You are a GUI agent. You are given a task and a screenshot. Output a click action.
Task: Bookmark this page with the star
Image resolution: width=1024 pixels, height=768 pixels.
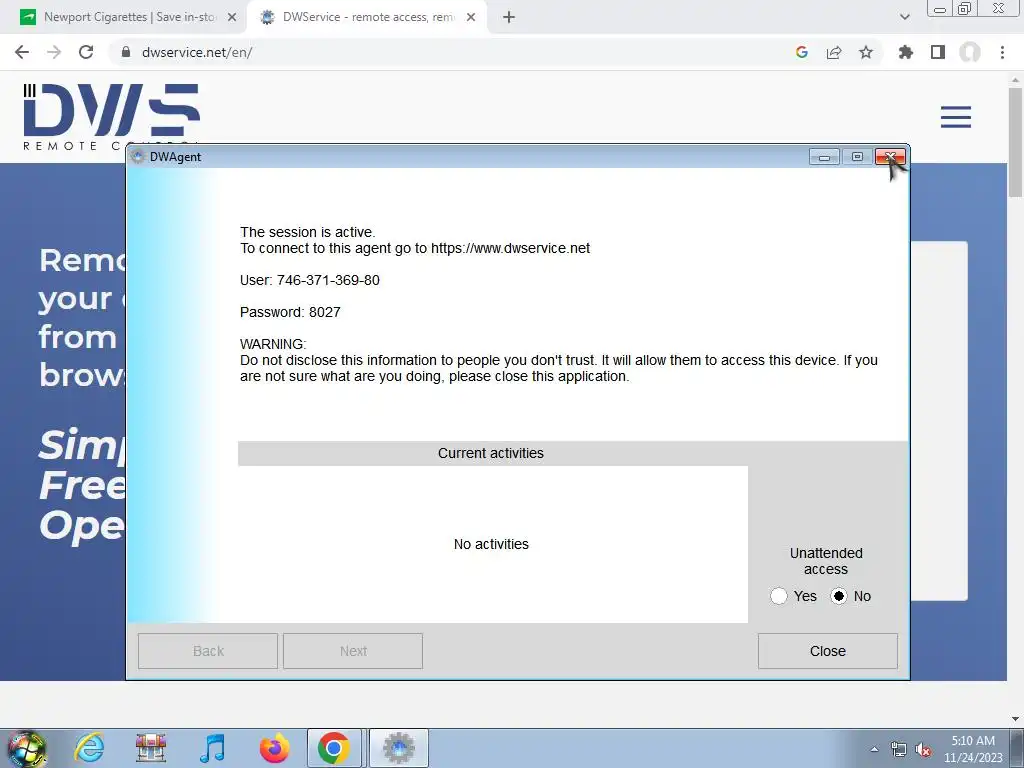click(866, 52)
